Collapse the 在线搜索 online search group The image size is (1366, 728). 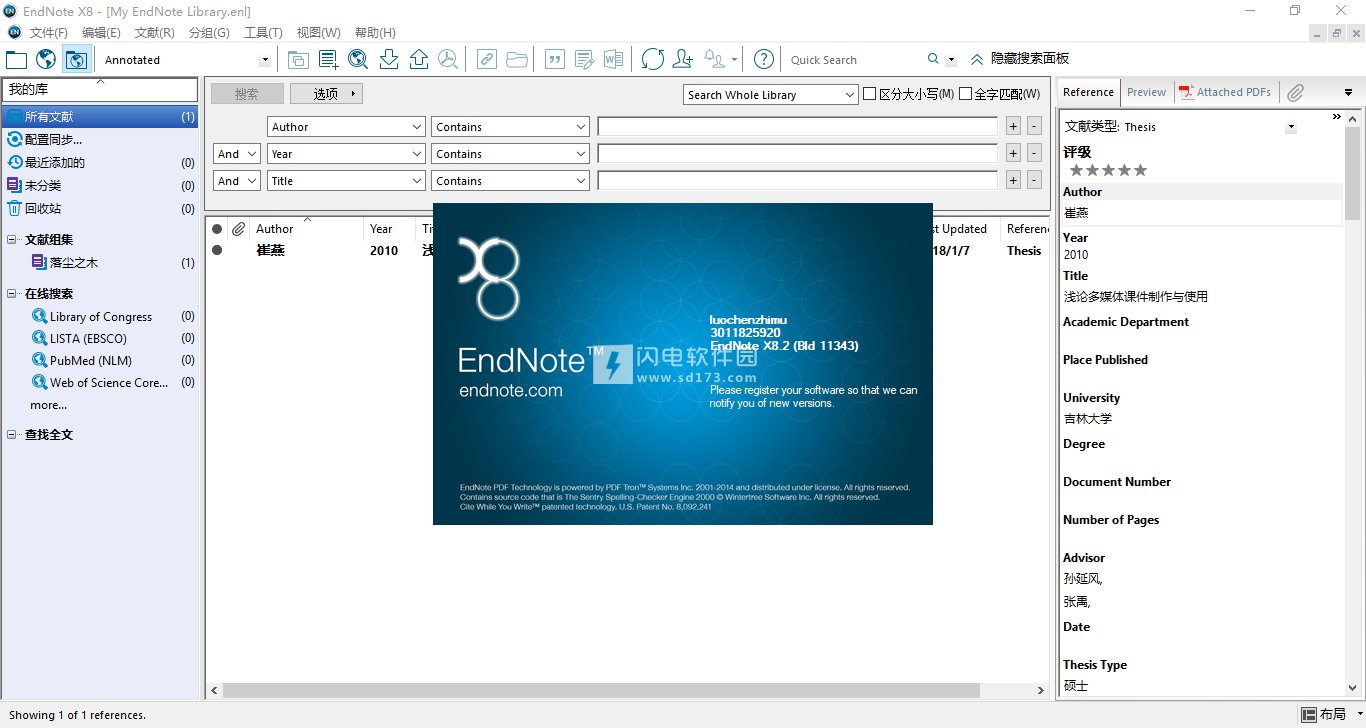[x=12, y=294]
